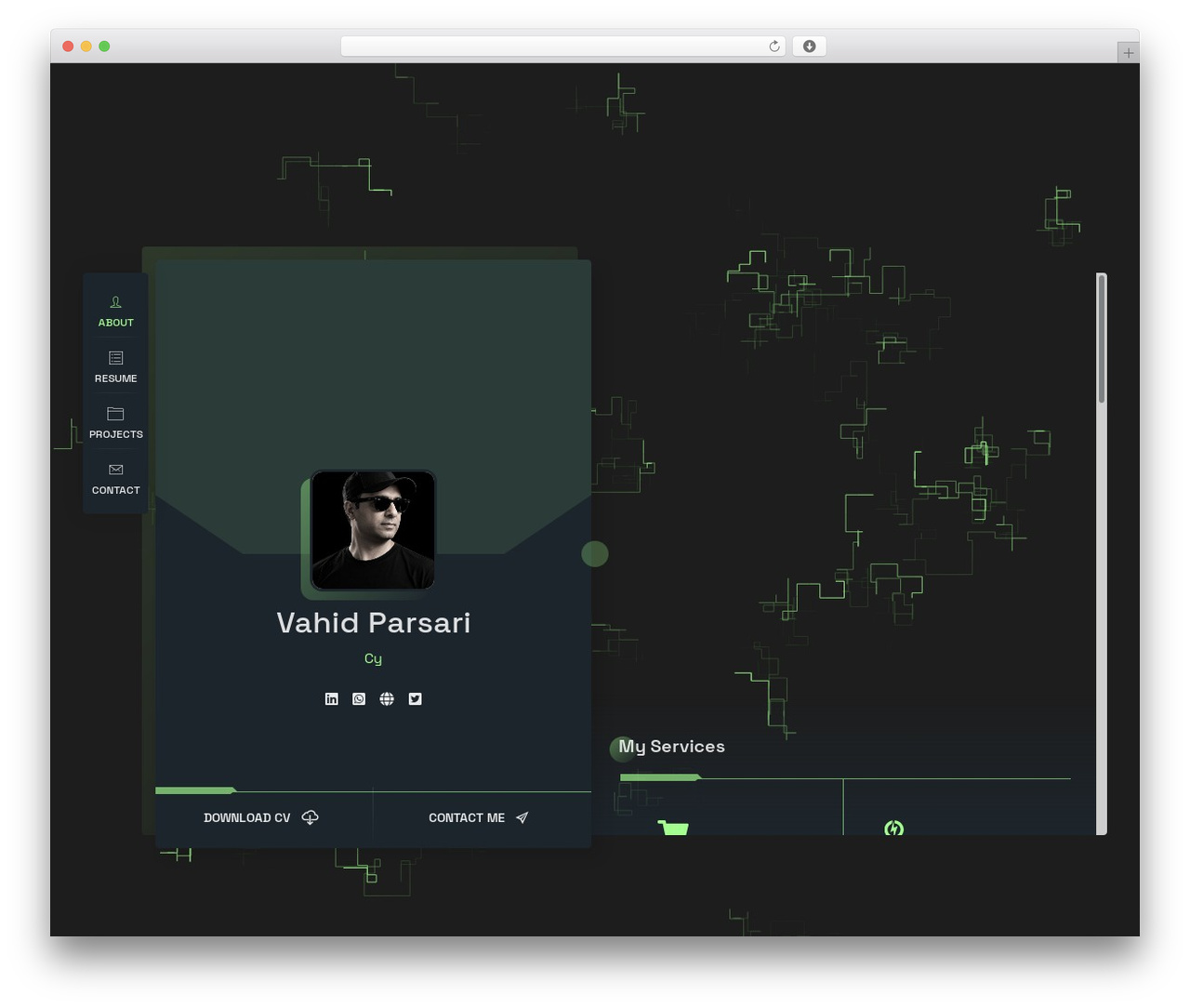Click the green Cy subtitle text

pos(373,658)
